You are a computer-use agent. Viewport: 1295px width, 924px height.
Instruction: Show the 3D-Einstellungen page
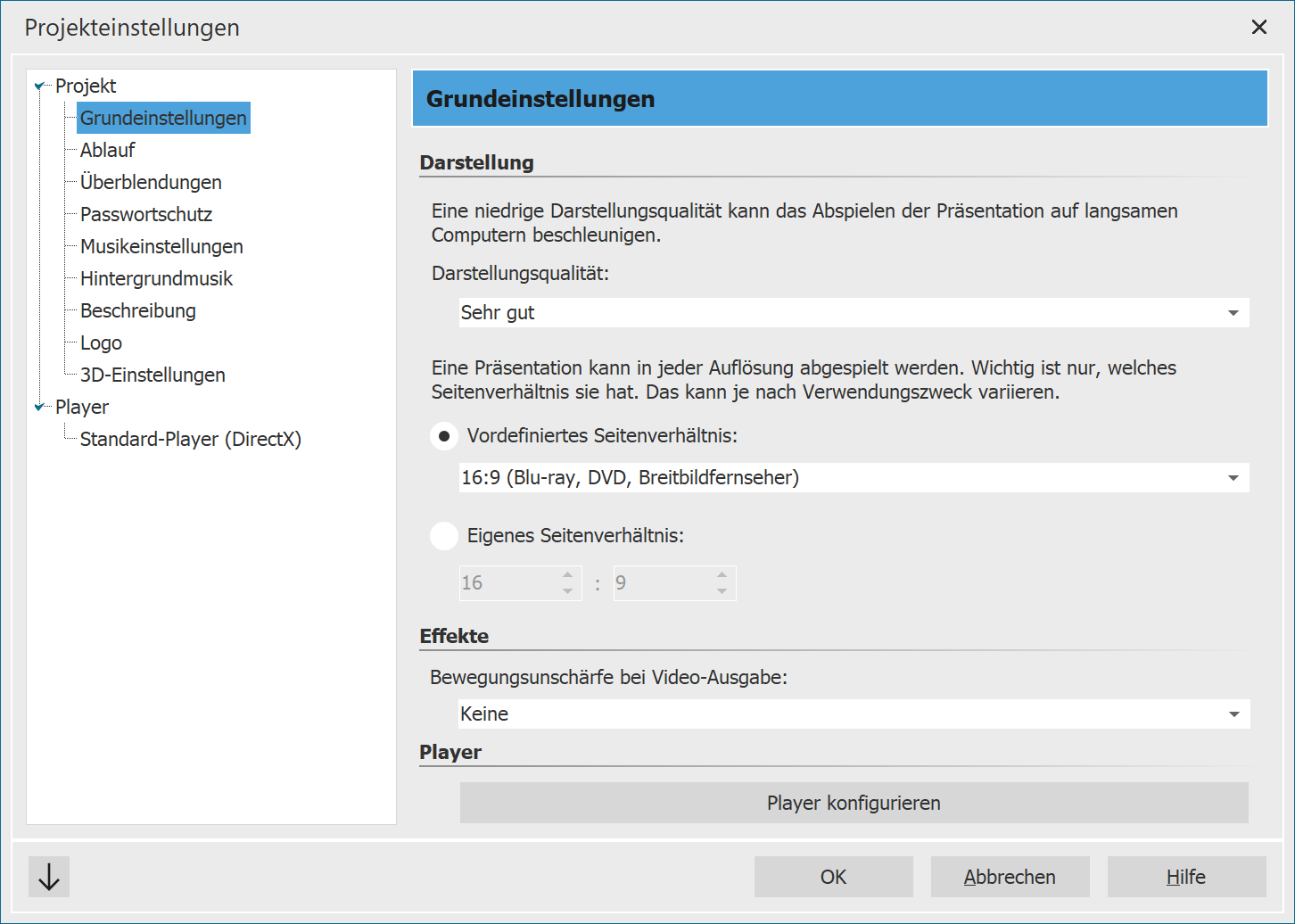click(153, 375)
